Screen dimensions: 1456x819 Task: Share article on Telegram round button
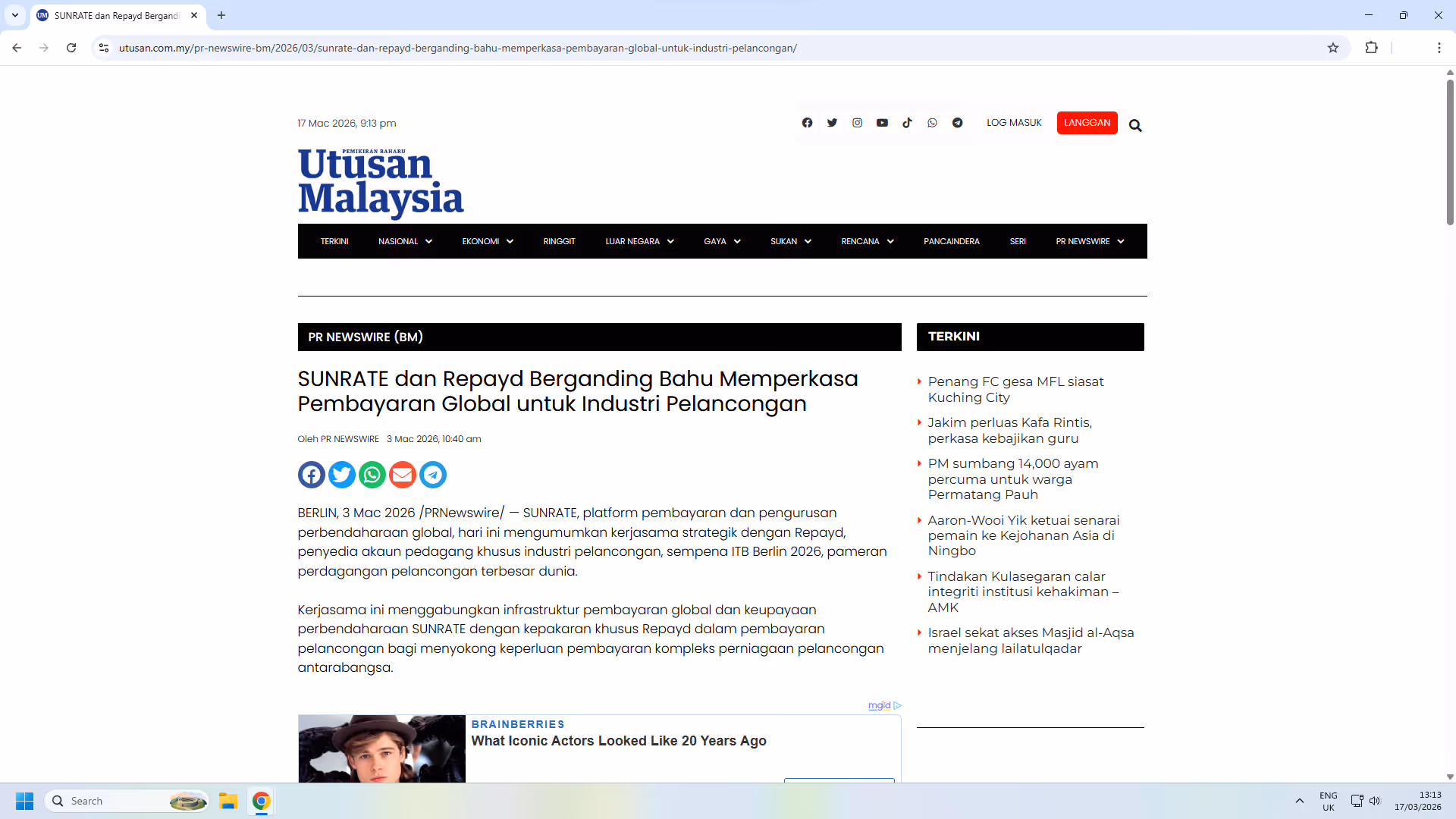point(433,475)
